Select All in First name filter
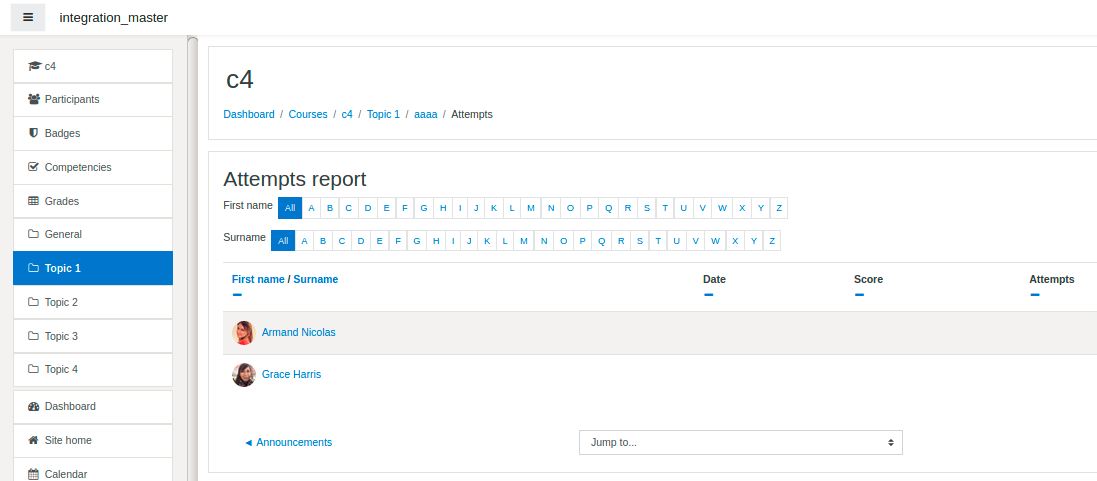 290,208
